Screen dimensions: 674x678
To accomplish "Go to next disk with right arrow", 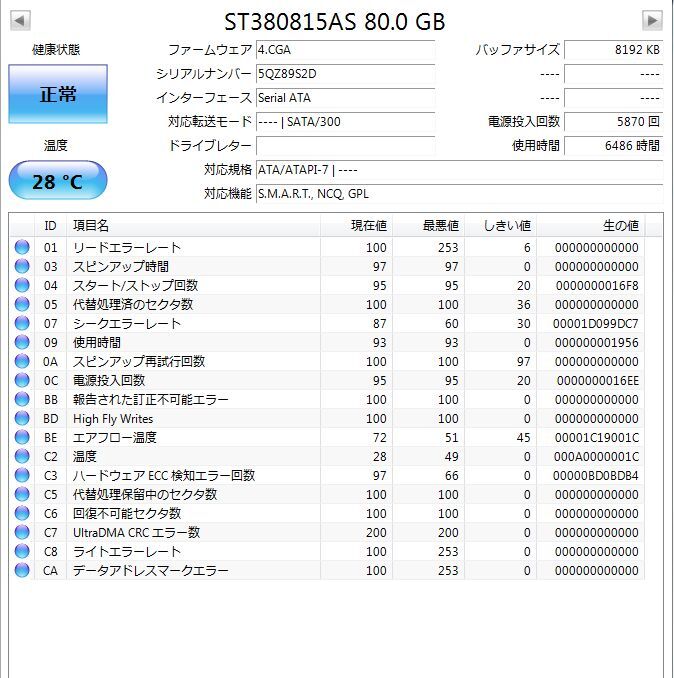I will coord(652,21).
